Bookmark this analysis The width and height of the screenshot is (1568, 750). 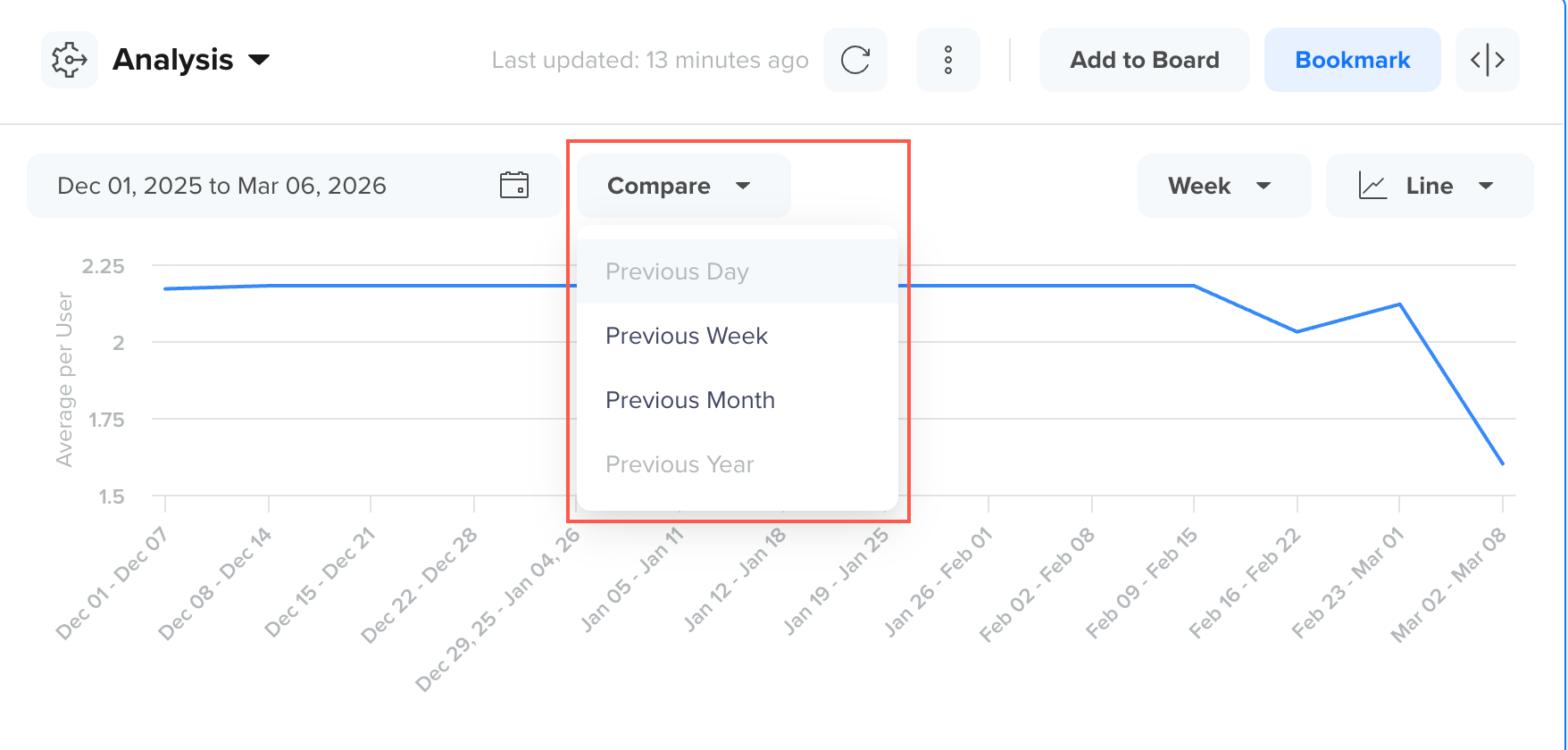(x=1352, y=60)
